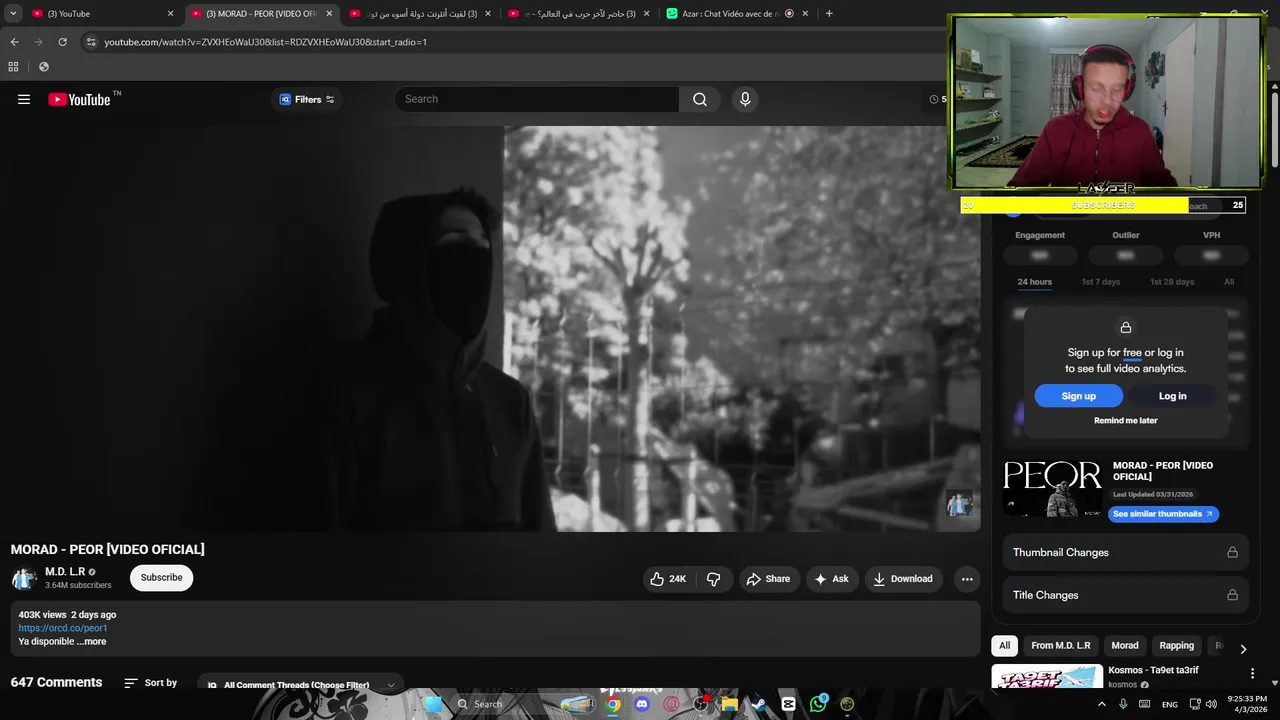This screenshot has width=1280, height=720.
Task: Open Discord from the taskbar
Action: click(x=642, y=704)
